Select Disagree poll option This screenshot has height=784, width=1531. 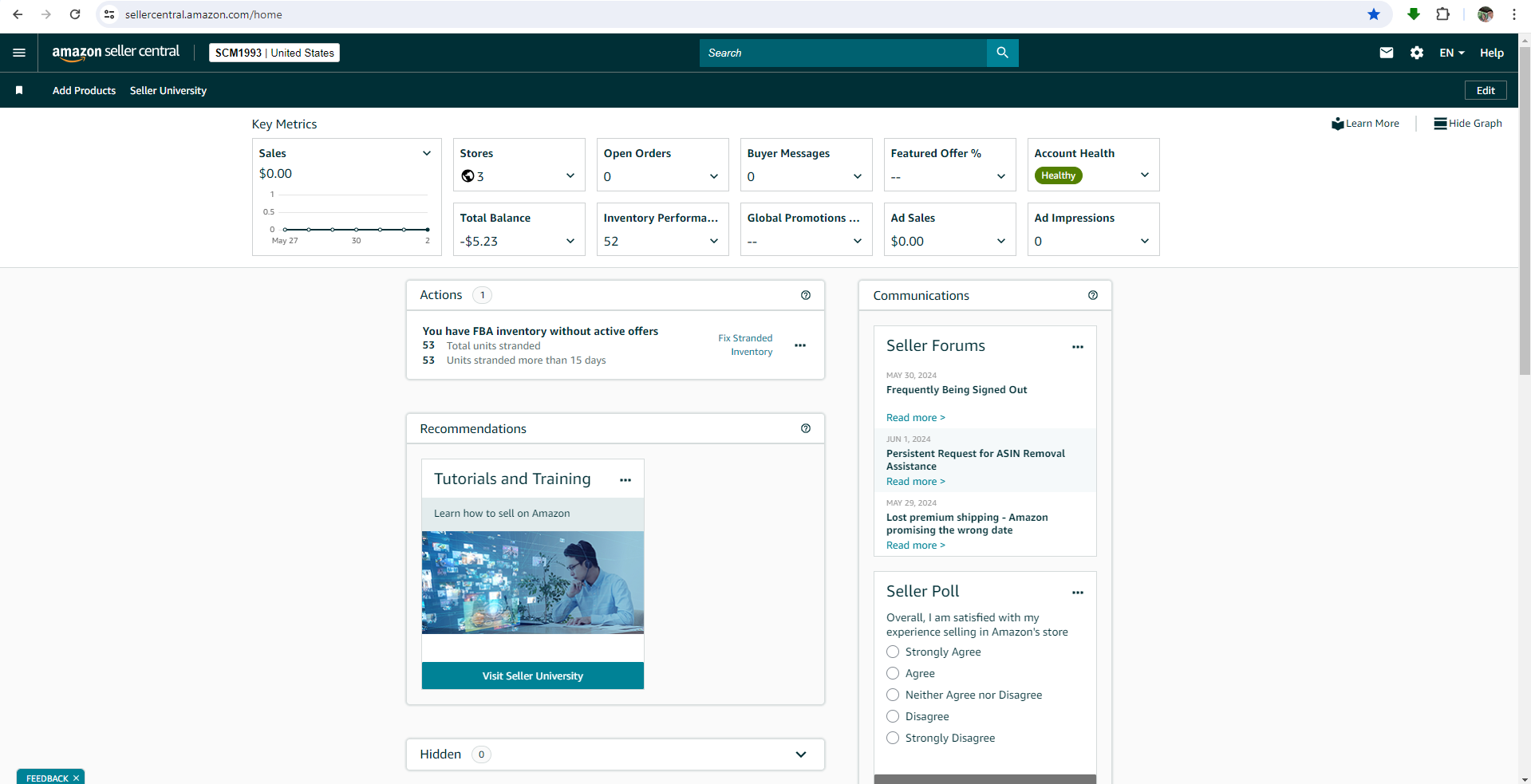(893, 716)
